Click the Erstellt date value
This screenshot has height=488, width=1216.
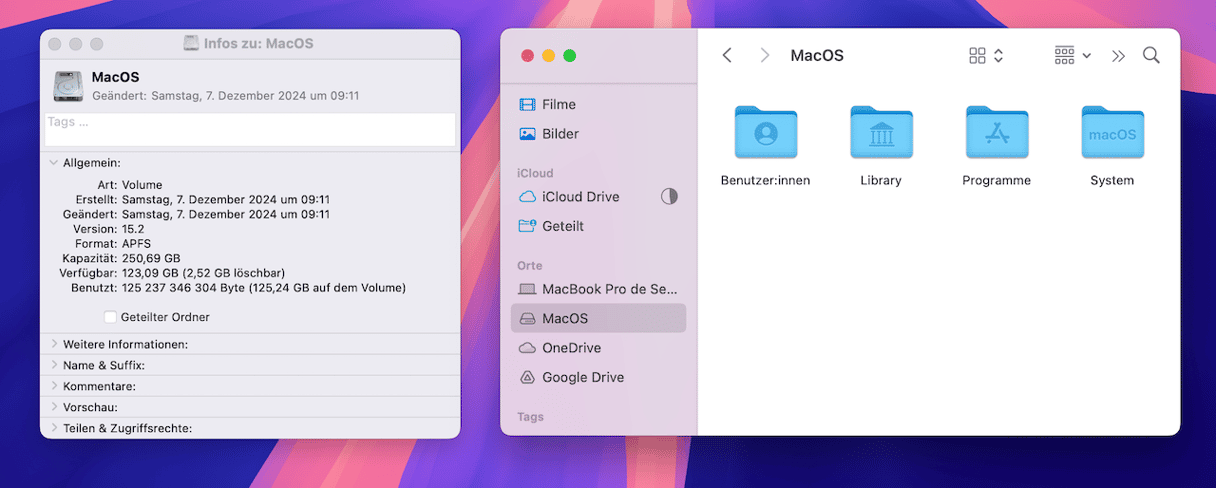pos(226,200)
